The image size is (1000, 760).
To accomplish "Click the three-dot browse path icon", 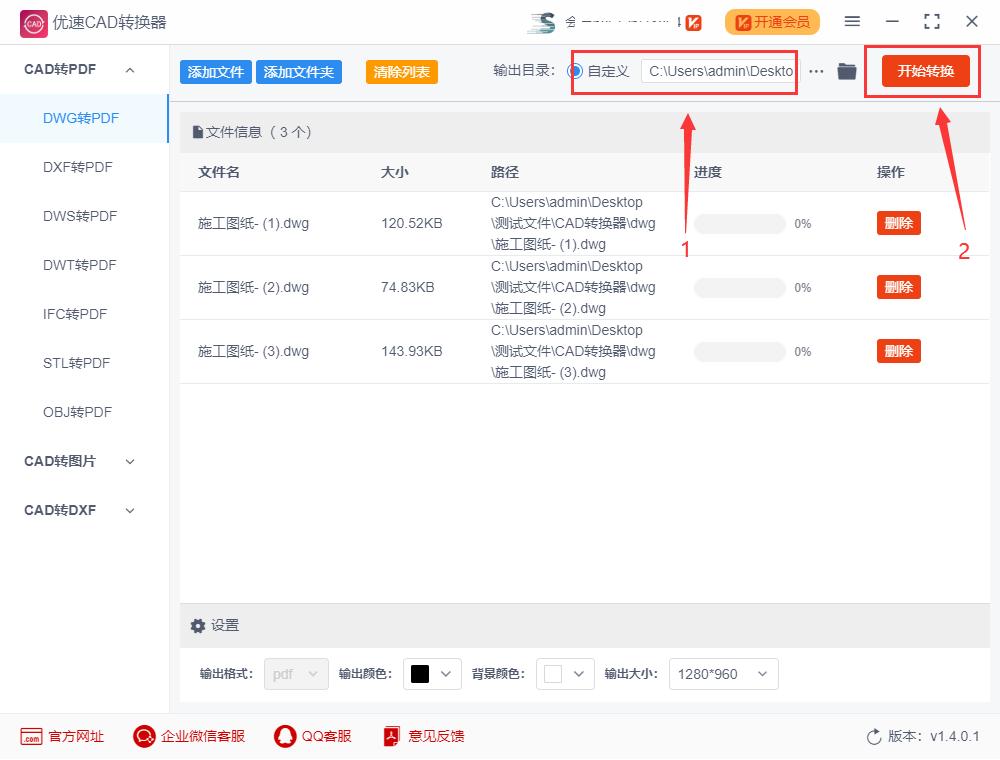I will click(816, 71).
